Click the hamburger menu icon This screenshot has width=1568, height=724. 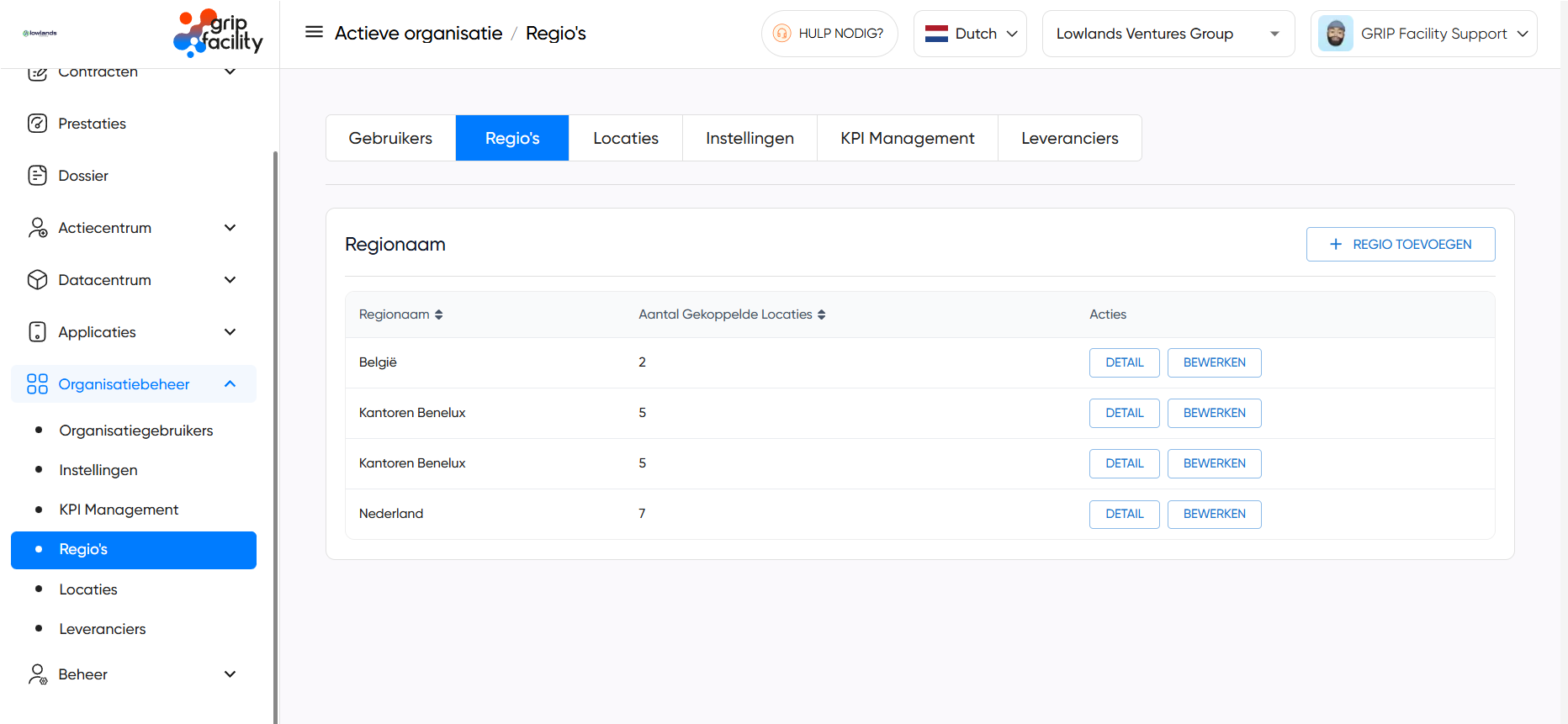[x=314, y=33]
